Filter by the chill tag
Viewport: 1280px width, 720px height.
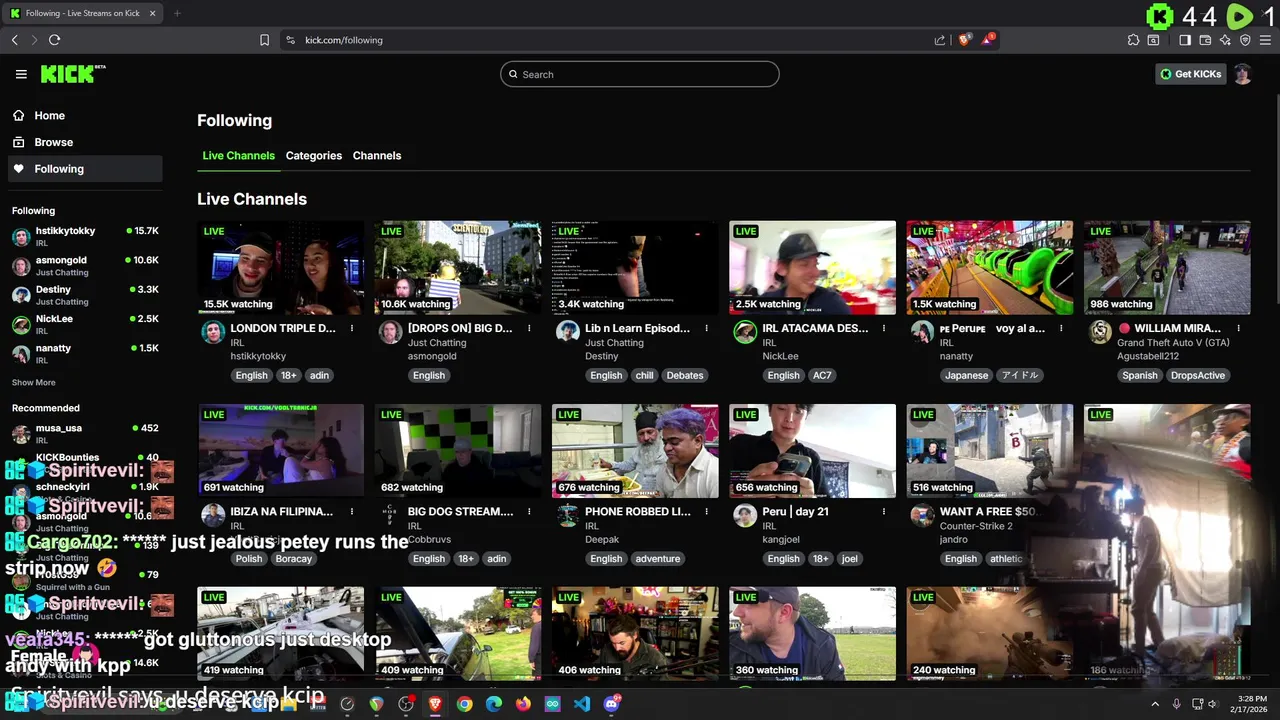(644, 375)
